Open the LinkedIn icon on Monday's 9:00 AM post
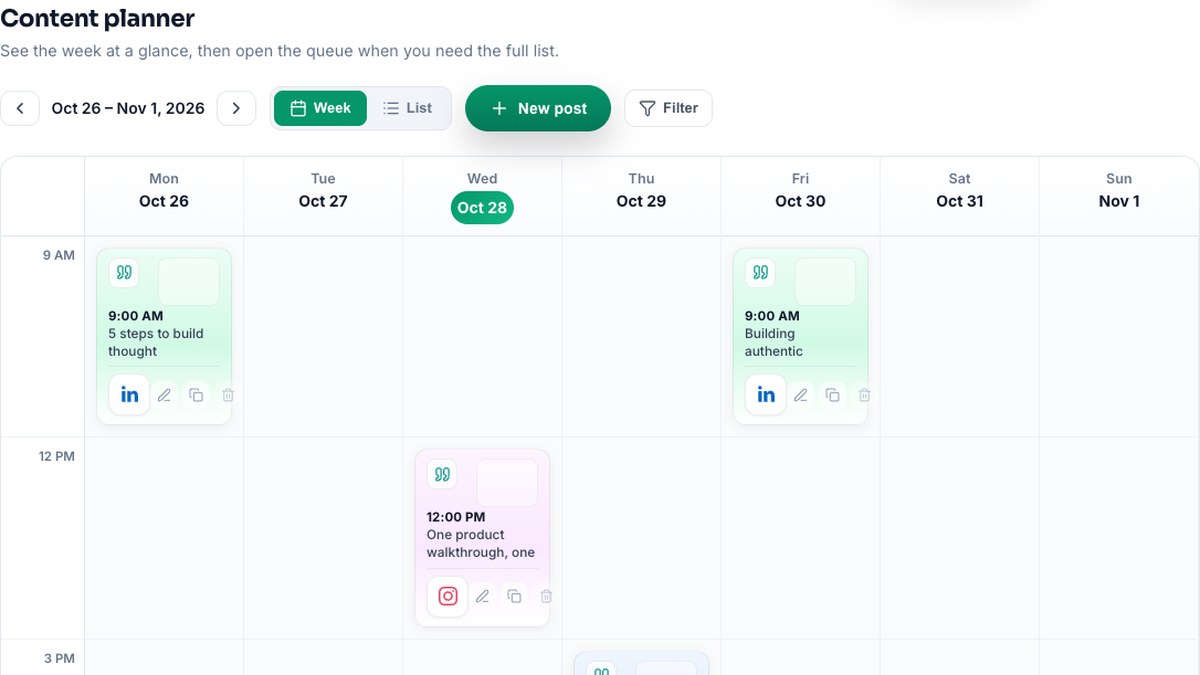1200x675 pixels. 130,395
